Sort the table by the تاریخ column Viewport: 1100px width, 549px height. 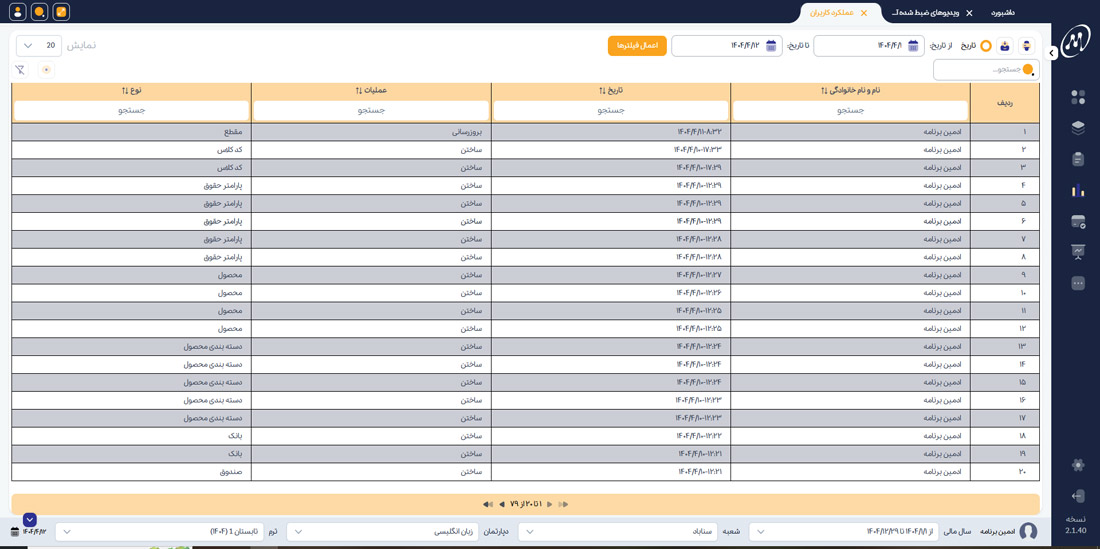click(610, 91)
